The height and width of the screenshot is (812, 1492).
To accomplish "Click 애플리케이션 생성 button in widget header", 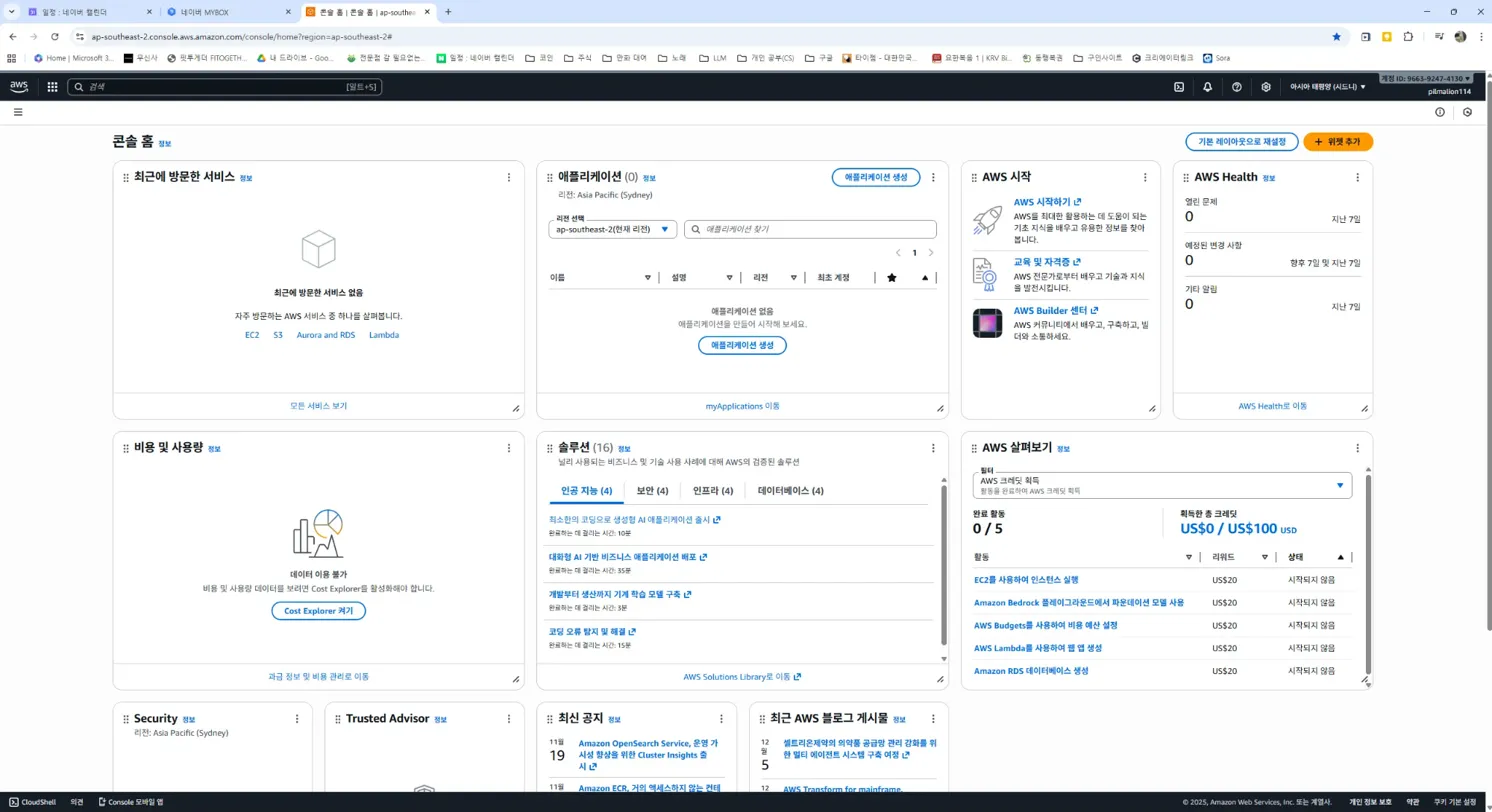I will click(x=876, y=177).
